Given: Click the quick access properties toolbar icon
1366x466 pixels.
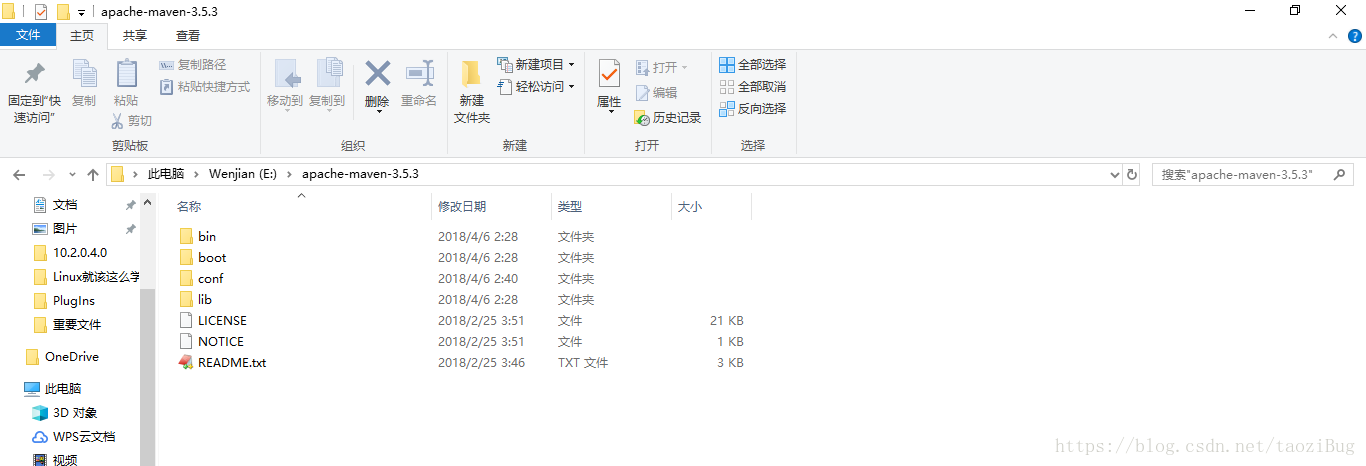Looking at the screenshot, I should click(41, 12).
